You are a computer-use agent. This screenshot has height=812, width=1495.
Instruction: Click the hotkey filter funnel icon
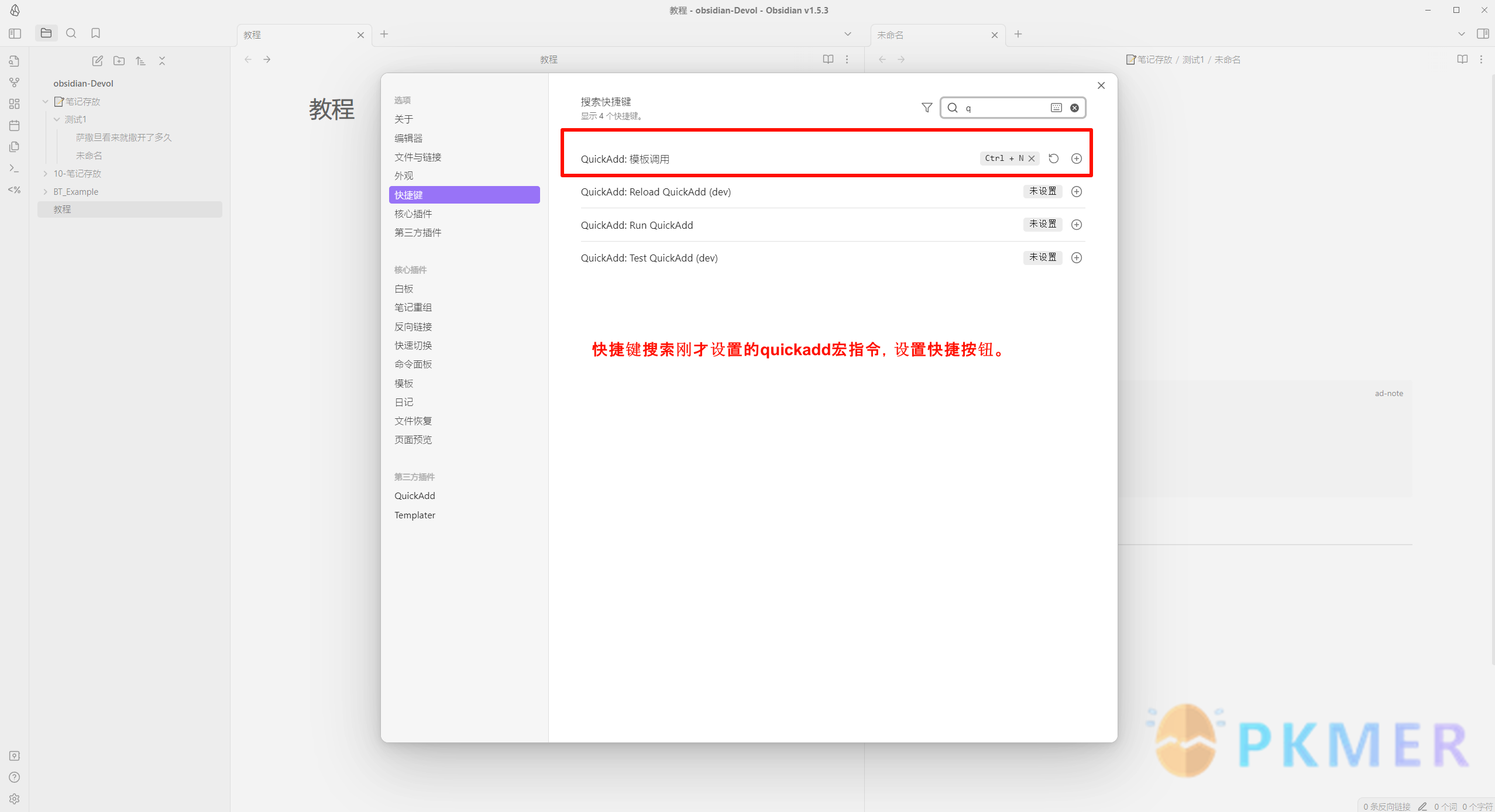point(927,108)
